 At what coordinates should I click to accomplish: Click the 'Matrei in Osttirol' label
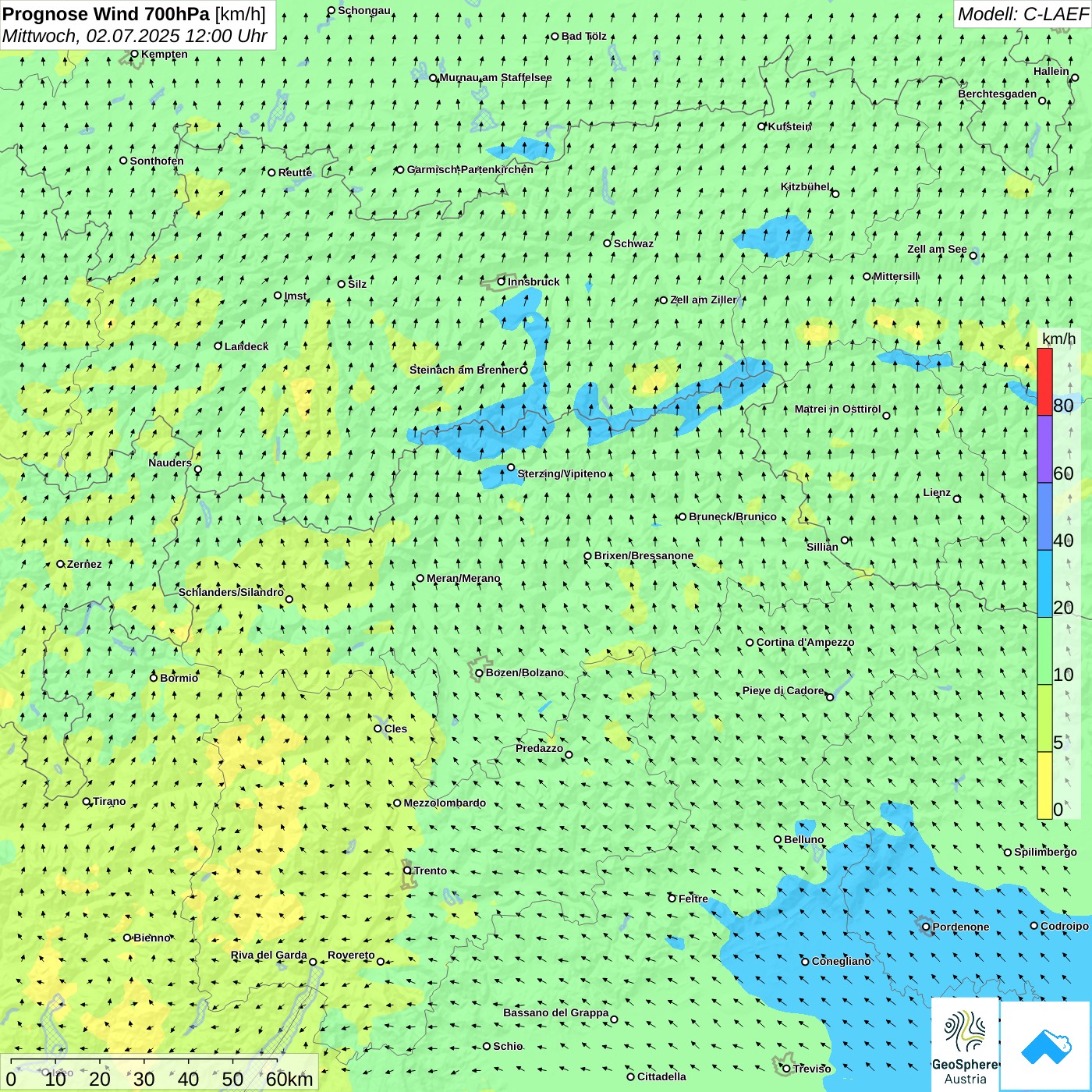pos(838,409)
